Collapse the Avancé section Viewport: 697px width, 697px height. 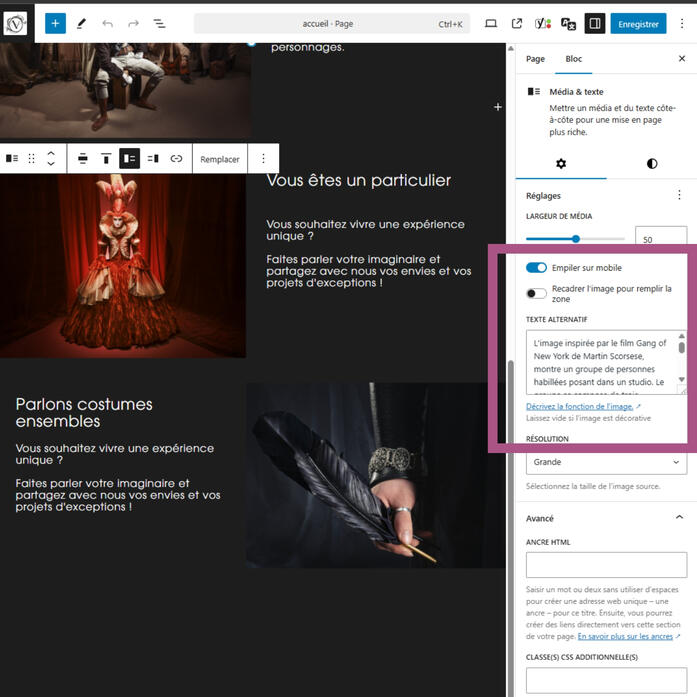point(679,518)
